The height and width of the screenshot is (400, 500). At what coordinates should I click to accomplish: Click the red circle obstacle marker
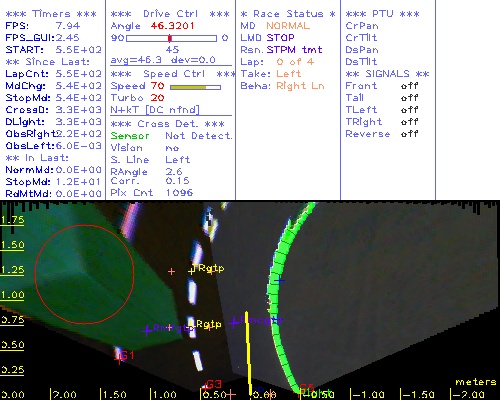pos(84,274)
